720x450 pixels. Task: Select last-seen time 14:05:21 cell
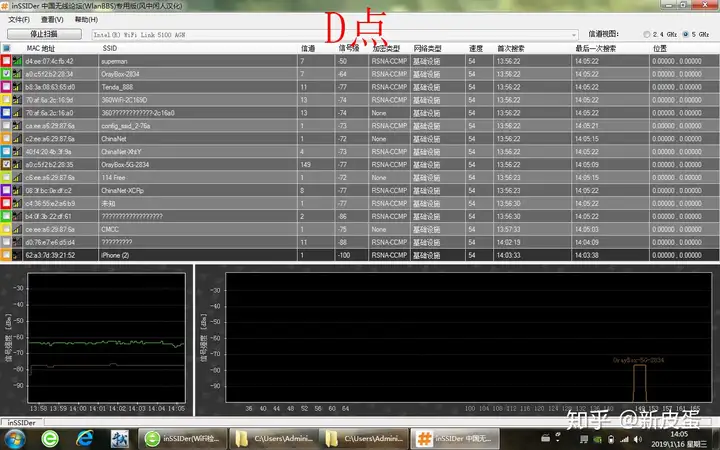[x=586, y=125]
